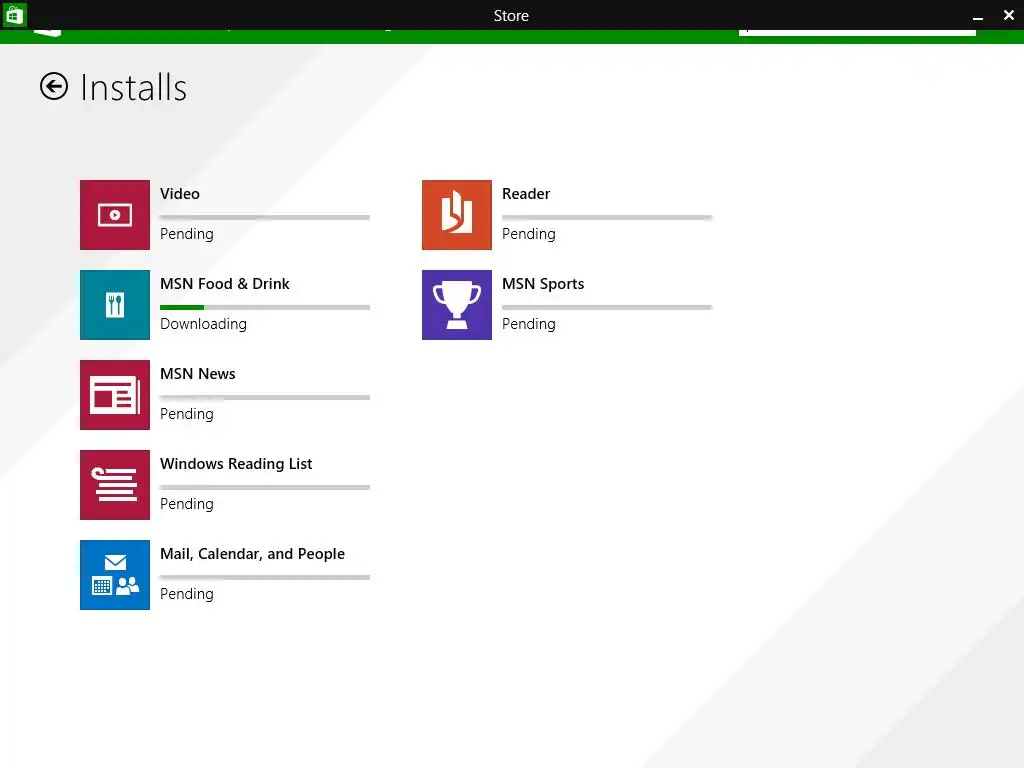Click Pending under Mail, Calendar, and People
The image size is (1024, 768).
pyautogui.click(x=187, y=595)
